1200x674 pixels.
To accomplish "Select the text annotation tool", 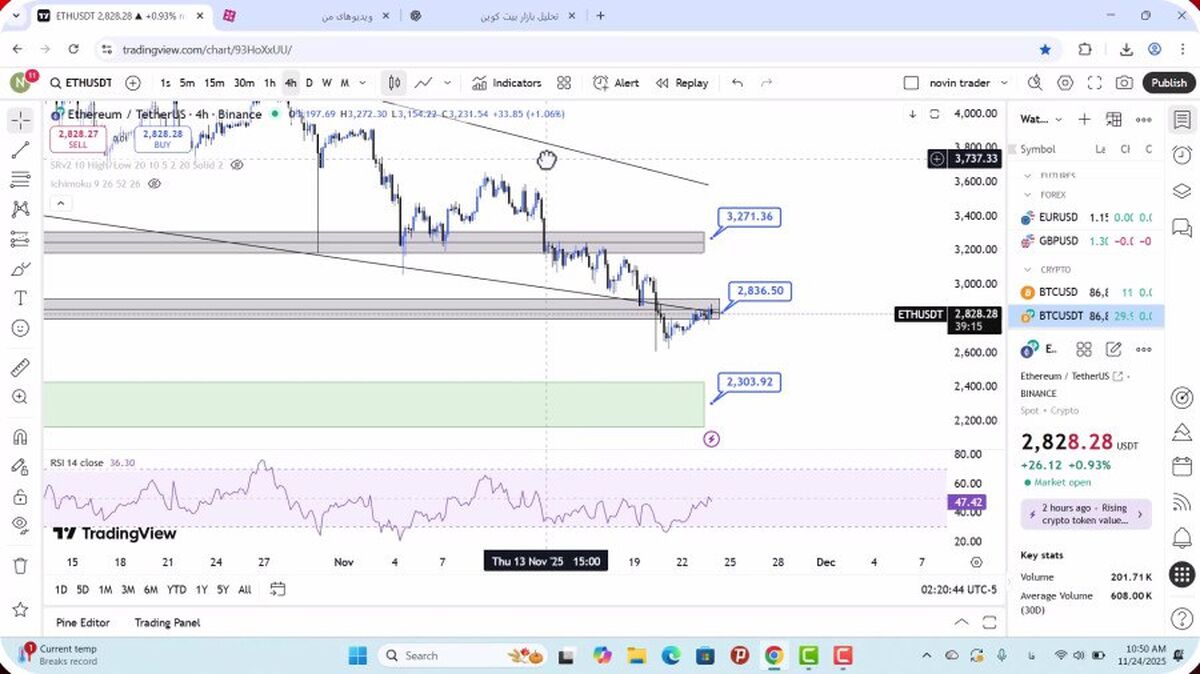I will pos(20,298).
